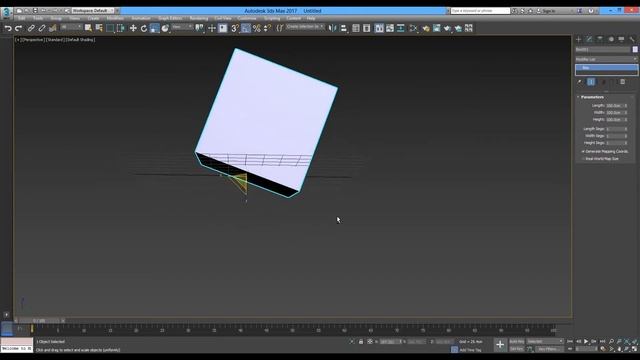Select the Bind to Space Warp tool
This screenshot has width=640, height=360.
tap(52, 28)
